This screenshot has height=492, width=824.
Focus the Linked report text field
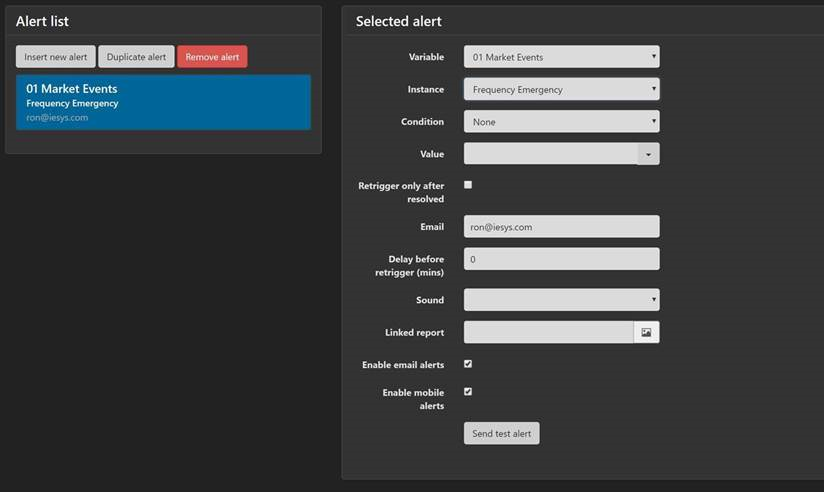point(548,332)
